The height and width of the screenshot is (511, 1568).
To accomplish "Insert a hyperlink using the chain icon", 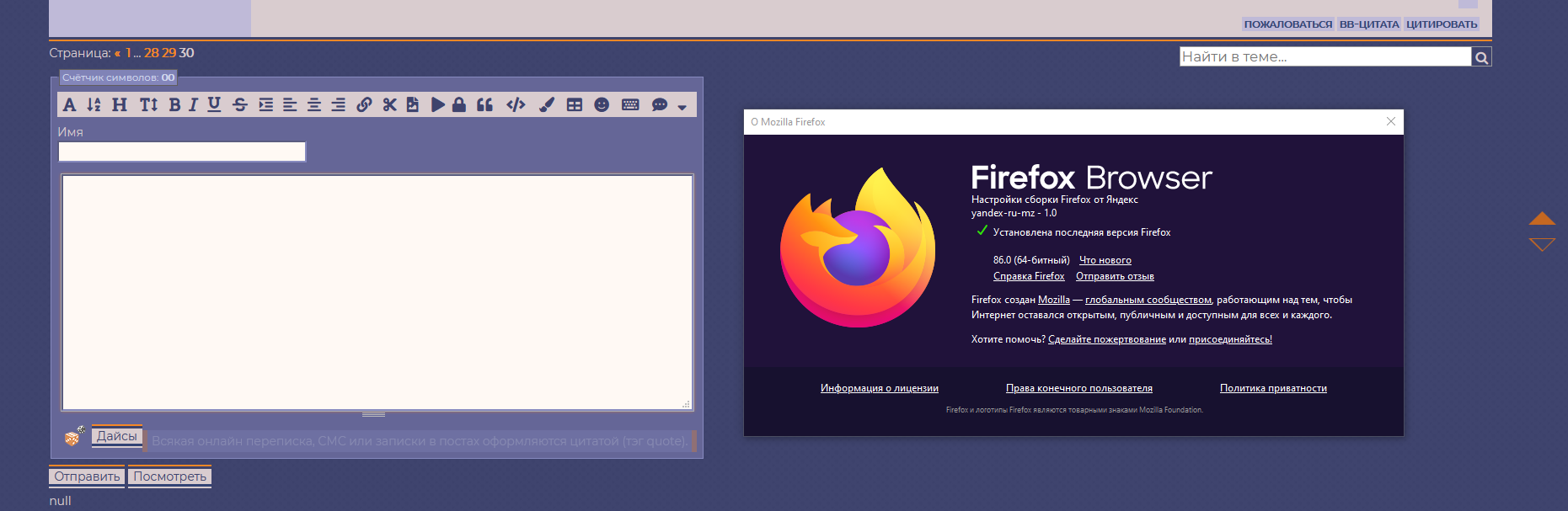I will coord(364,104).
